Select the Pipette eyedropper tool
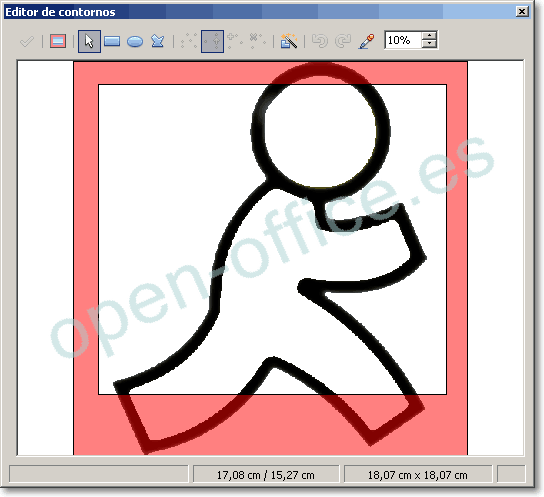 click(x=366, y=41)
